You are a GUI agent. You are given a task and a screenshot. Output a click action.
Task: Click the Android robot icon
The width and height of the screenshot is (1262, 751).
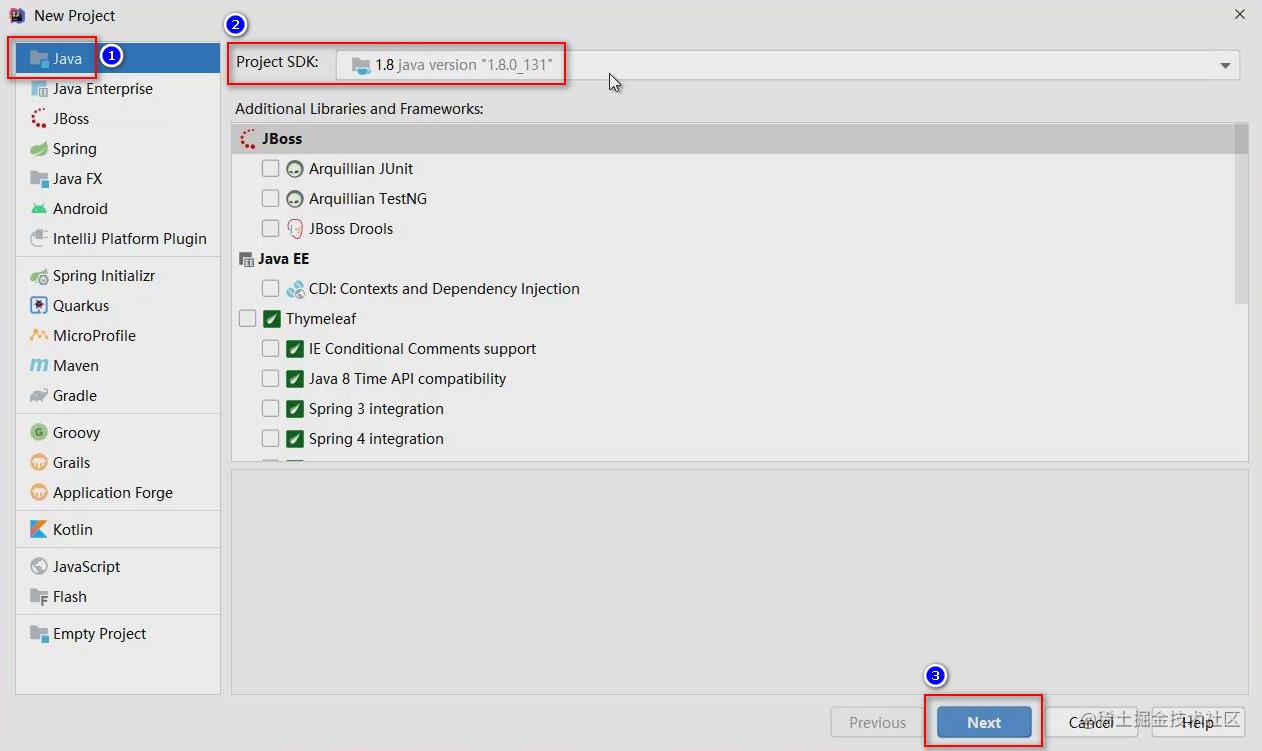pyautogui.click(x=39, y=209)
